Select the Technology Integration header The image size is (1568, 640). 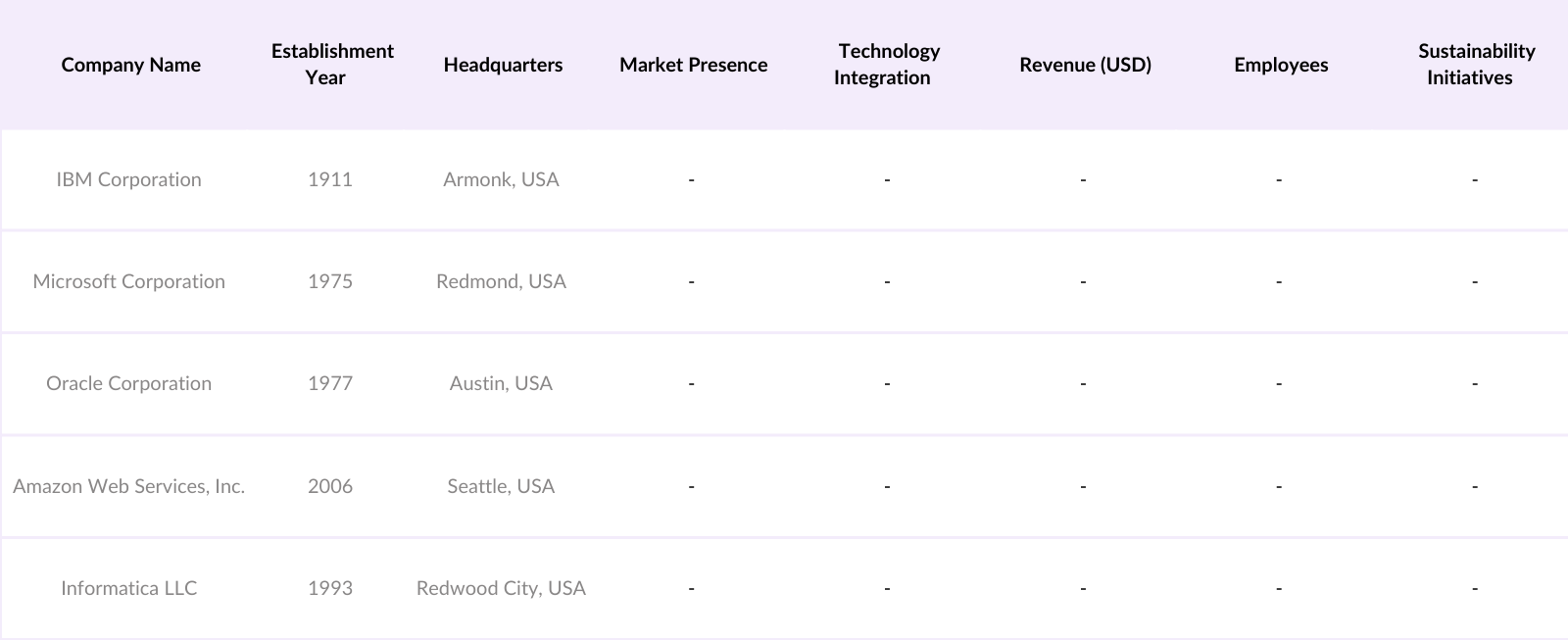tap(887, 65)
